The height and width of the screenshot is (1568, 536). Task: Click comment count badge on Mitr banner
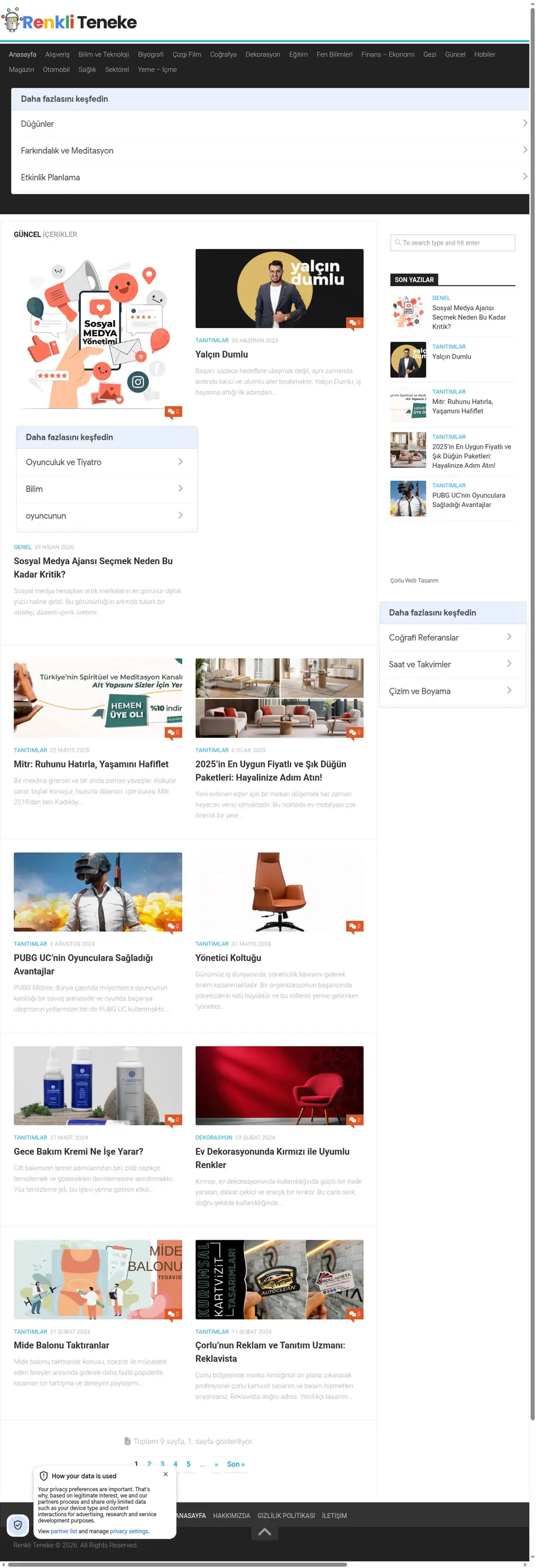tap(173, 733)
